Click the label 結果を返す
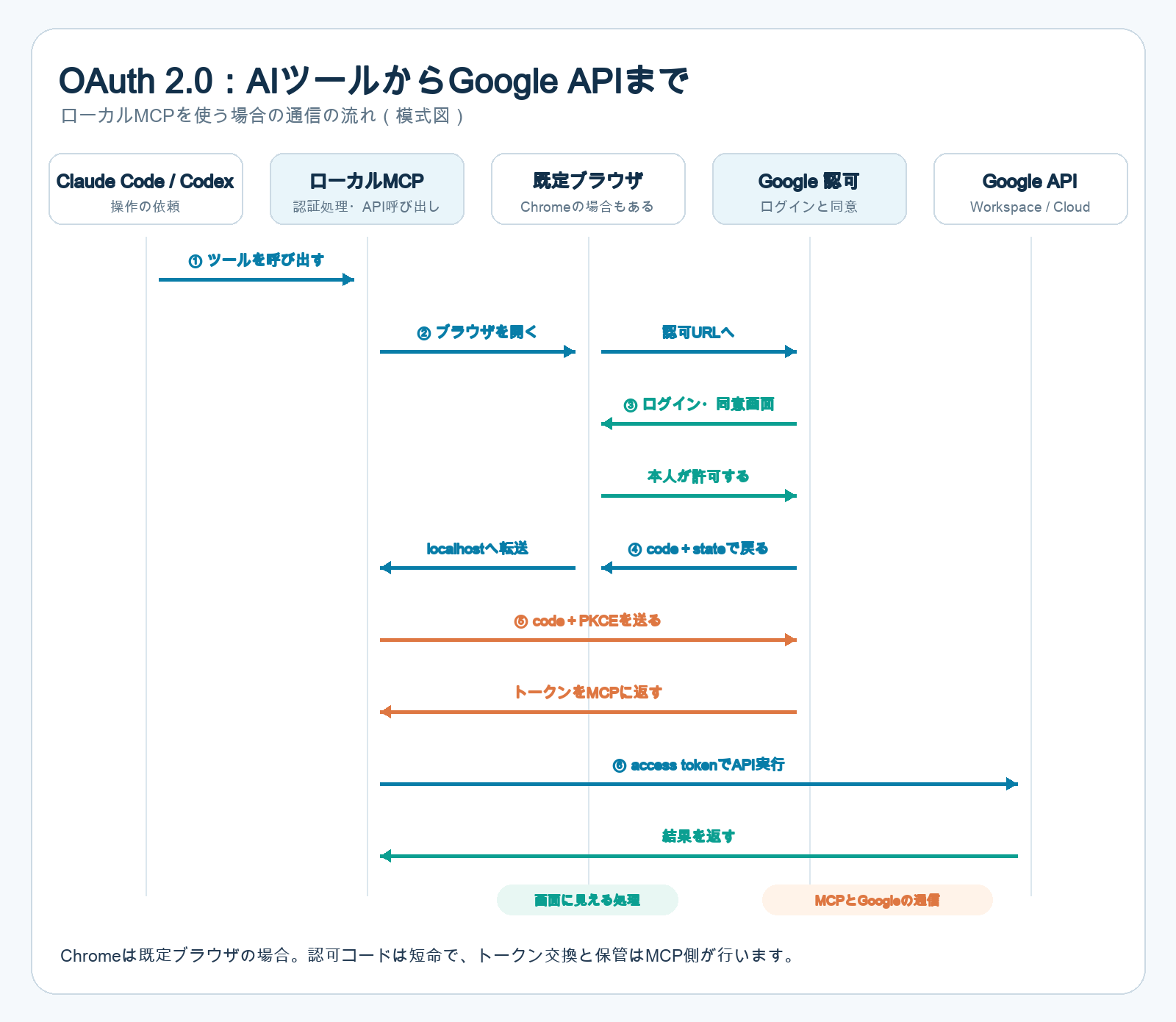 point(698,837)
